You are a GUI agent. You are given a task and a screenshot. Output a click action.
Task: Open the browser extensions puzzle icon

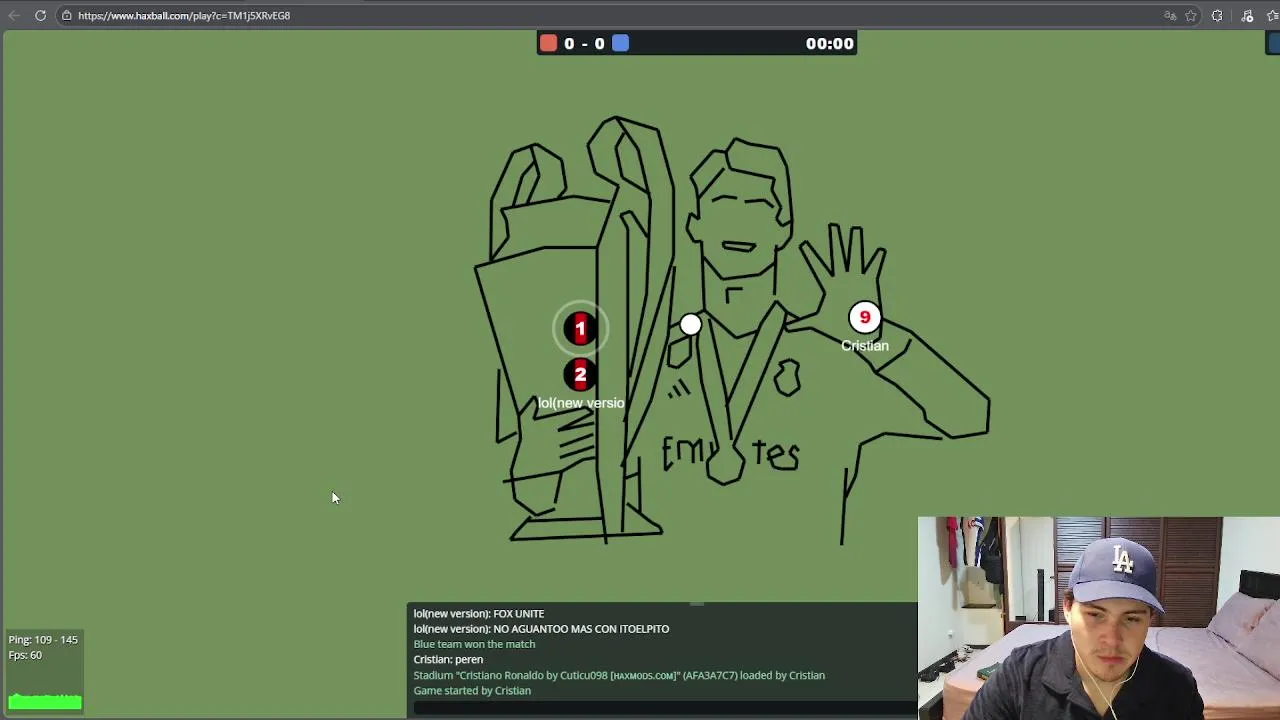pos(1217,16)
